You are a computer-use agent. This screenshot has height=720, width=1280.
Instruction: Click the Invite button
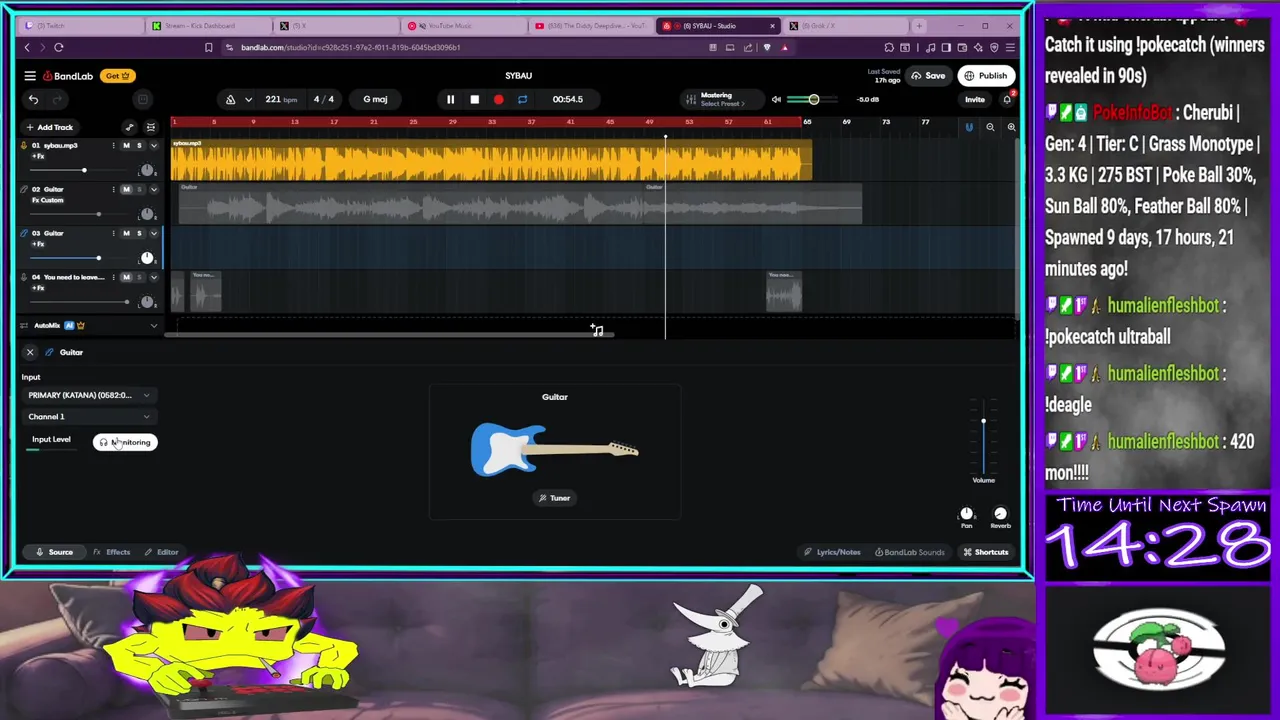(x=974, y=99)
